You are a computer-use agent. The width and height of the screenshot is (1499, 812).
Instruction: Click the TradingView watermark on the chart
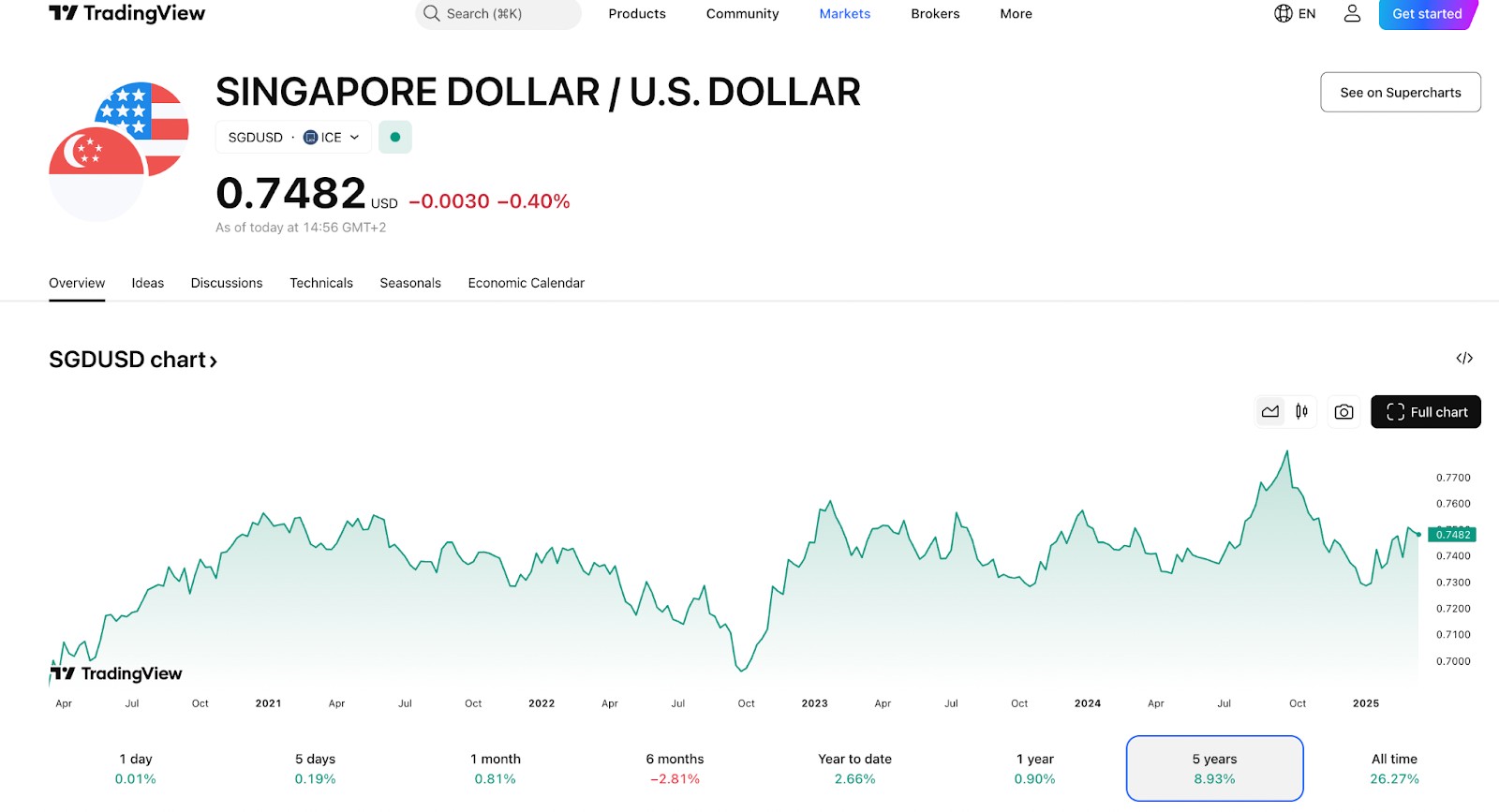[116, 673]
